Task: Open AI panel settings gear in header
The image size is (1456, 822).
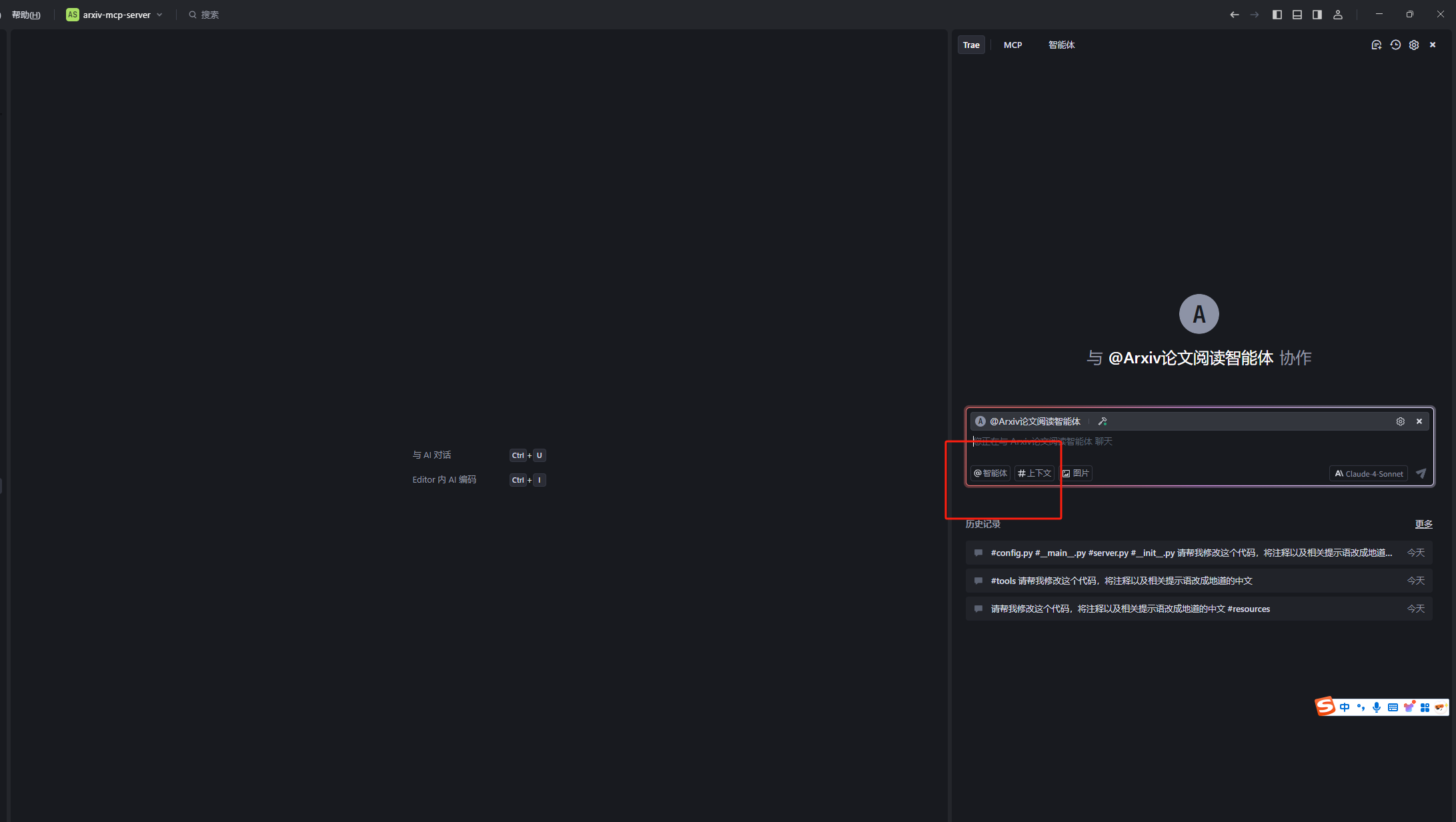Action: coord(1414,45)
